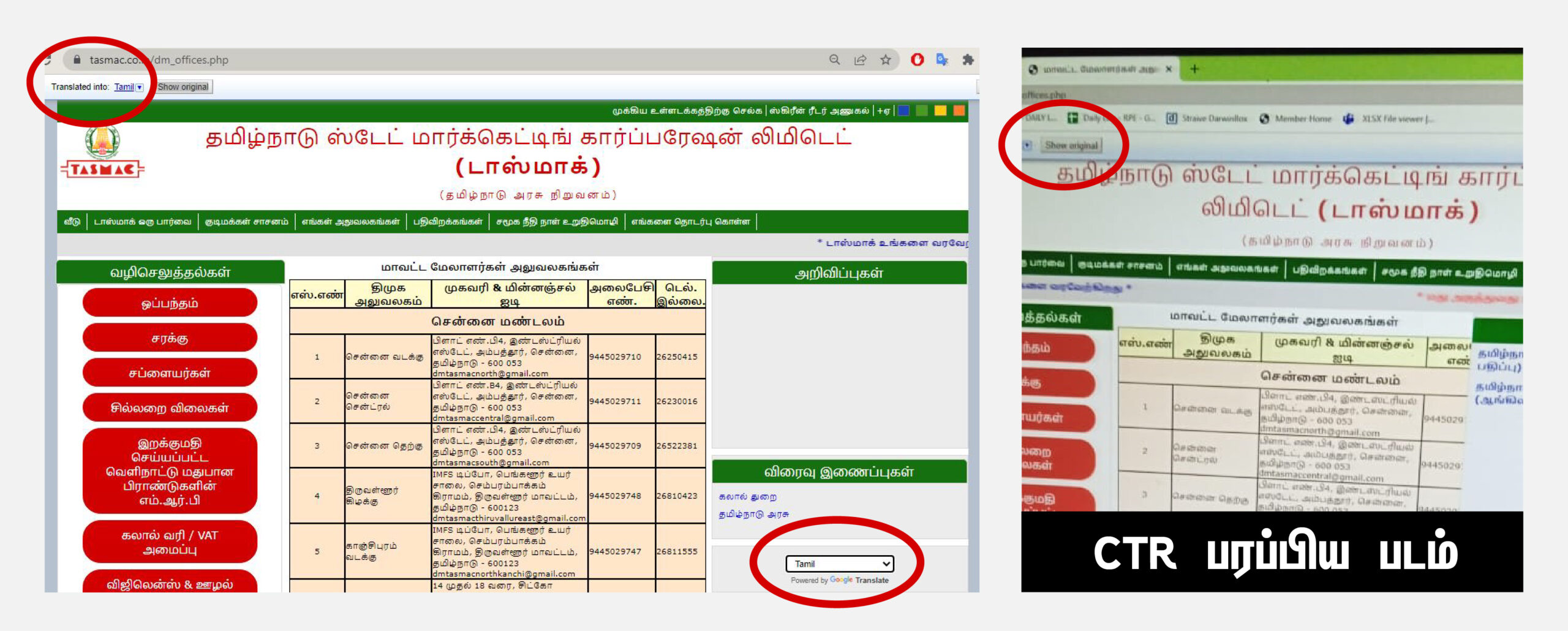Close the browser tab in the CTR photo
The height and width of the screenshot is (631, 1568).
pos(1169,69)
